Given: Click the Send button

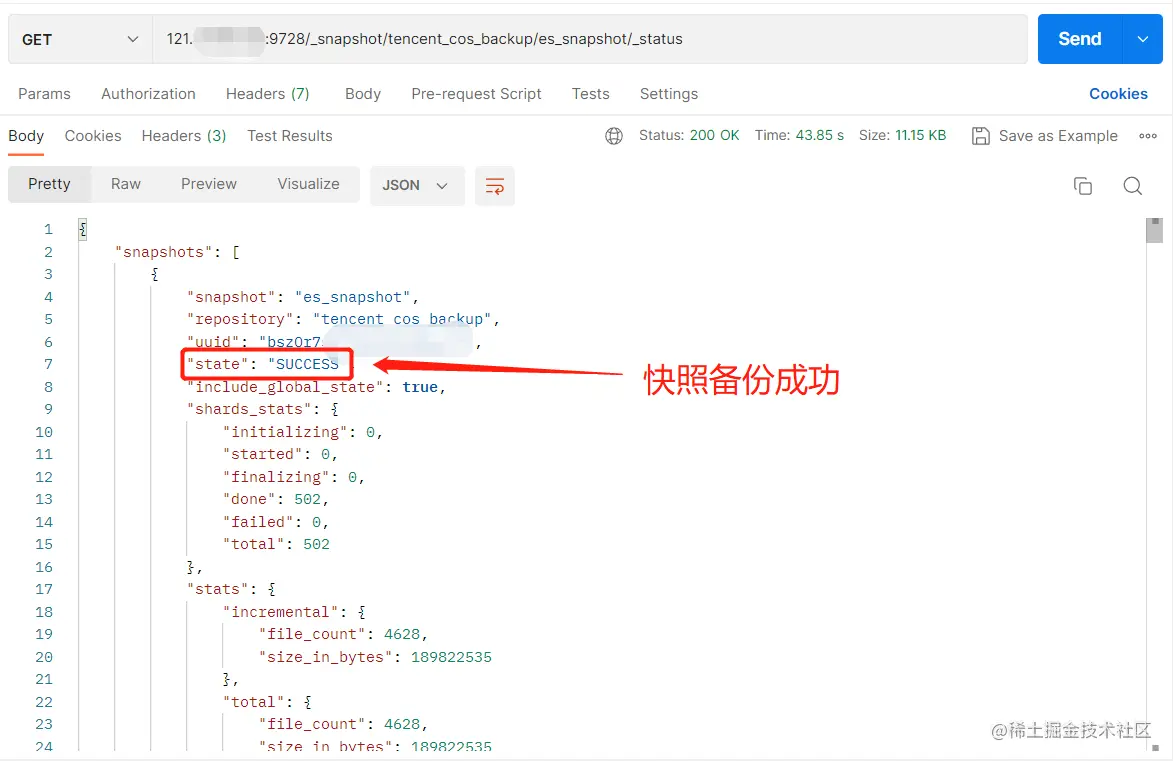Looking at the screenshot, I should [x=1079, y=38].
